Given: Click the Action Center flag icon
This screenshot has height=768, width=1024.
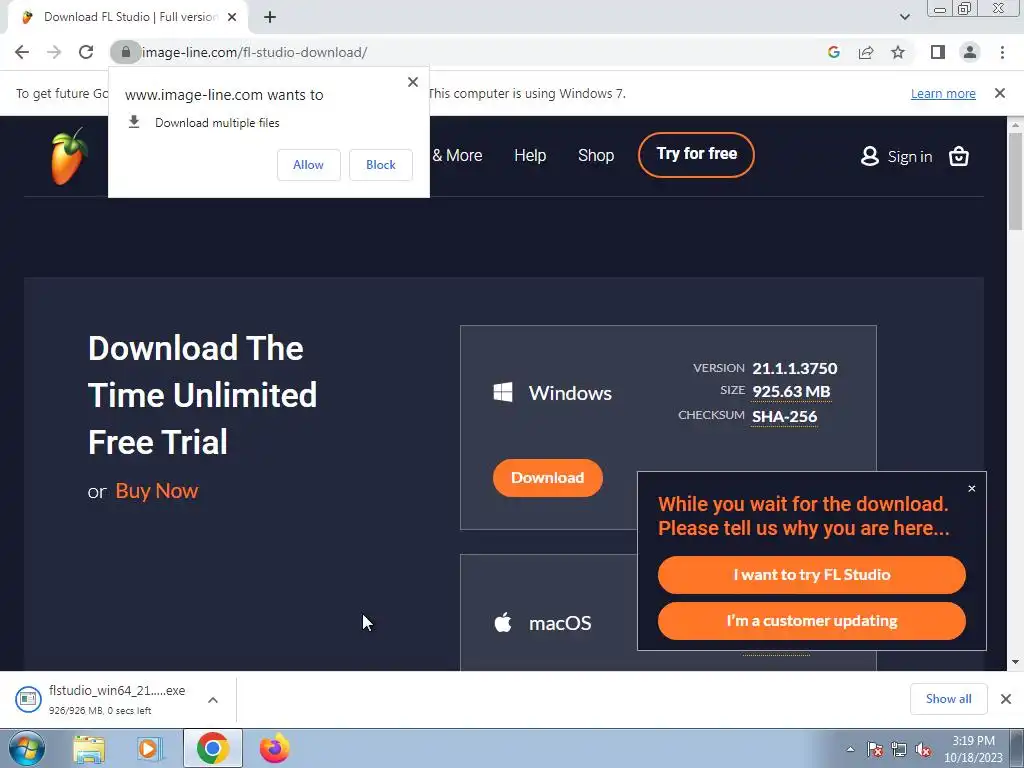Looking at the screenshot, I should coord(875,749).
